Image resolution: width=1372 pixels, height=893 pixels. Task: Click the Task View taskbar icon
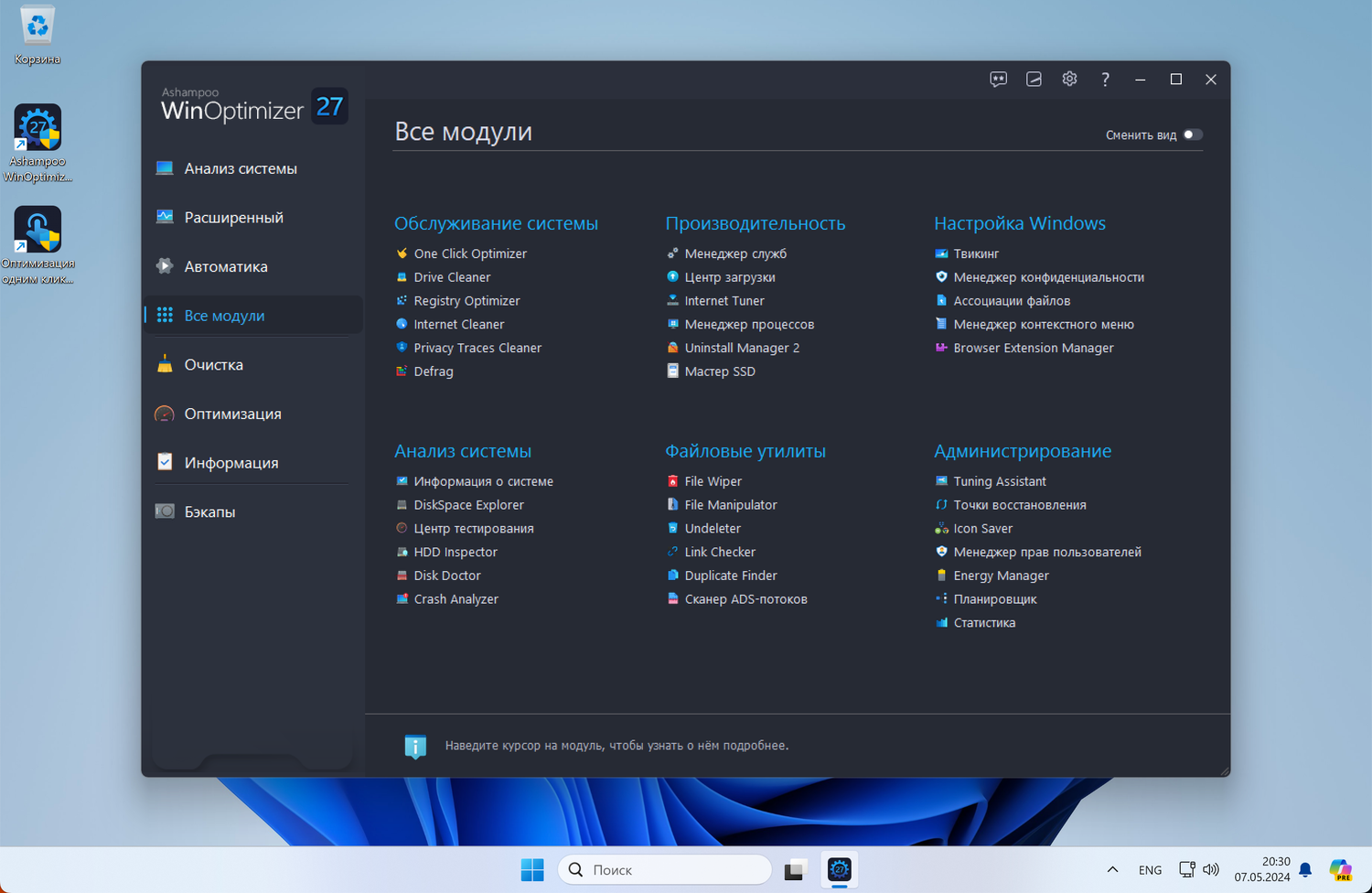pos(795,869)
